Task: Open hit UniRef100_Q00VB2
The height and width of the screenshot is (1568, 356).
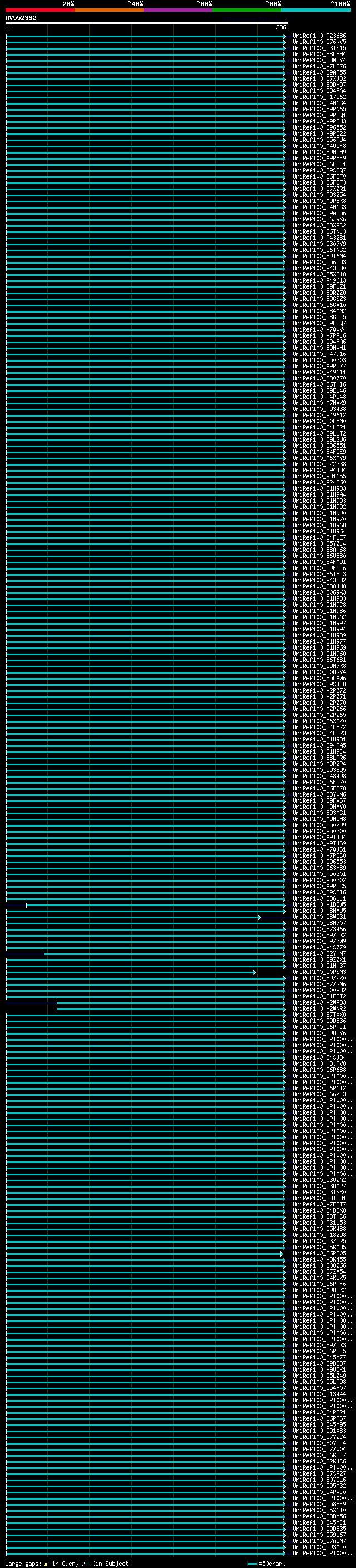Action: coord(319,990)
